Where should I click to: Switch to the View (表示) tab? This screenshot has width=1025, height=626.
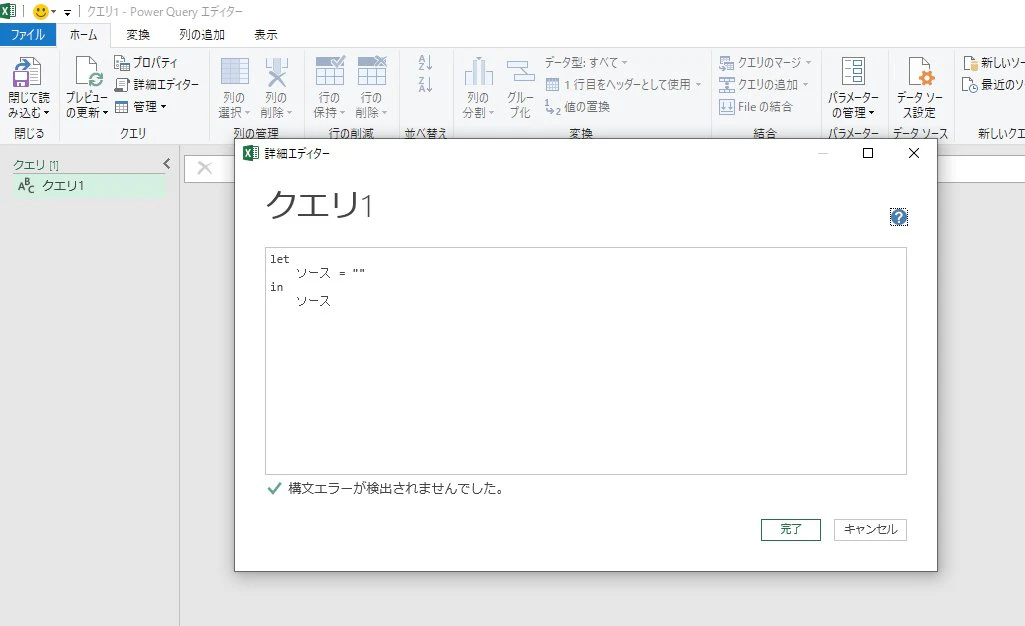(265, 35)
